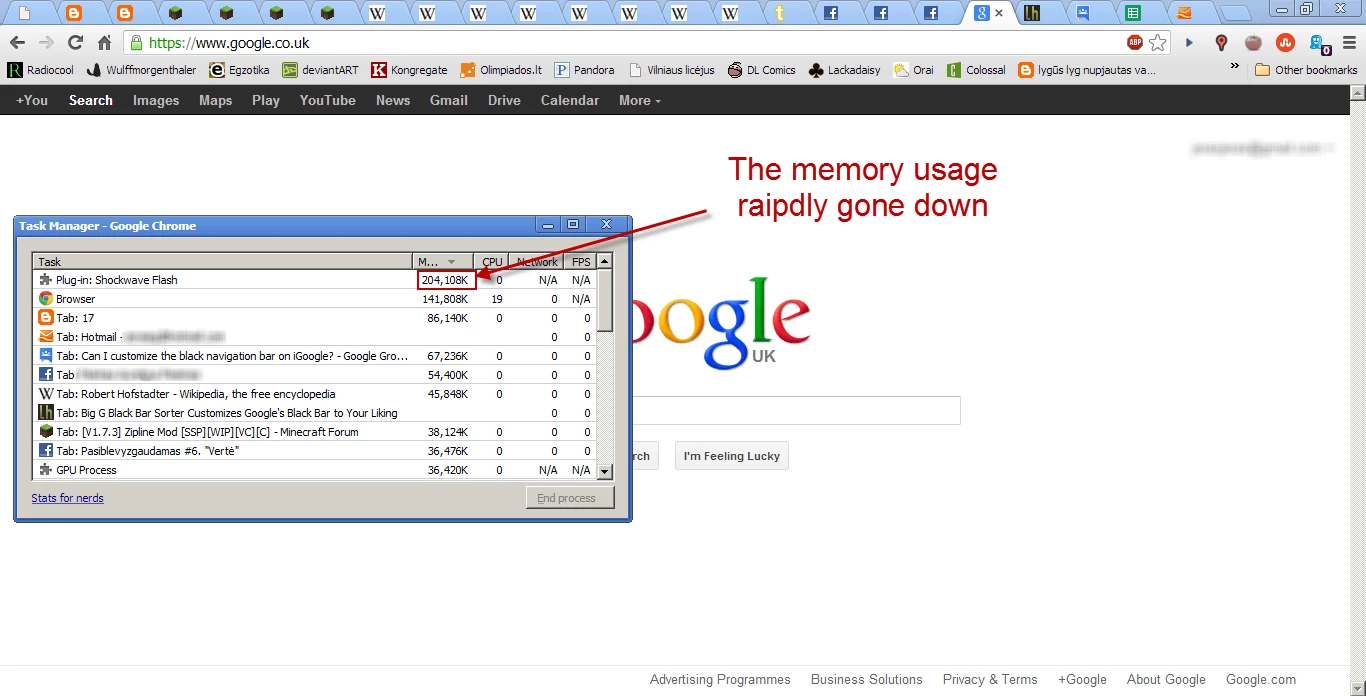Image resolution: width=1366 pixels, height=696 pixels.
Task: Open Calendar in the Google bar
Action: [570, 100]
